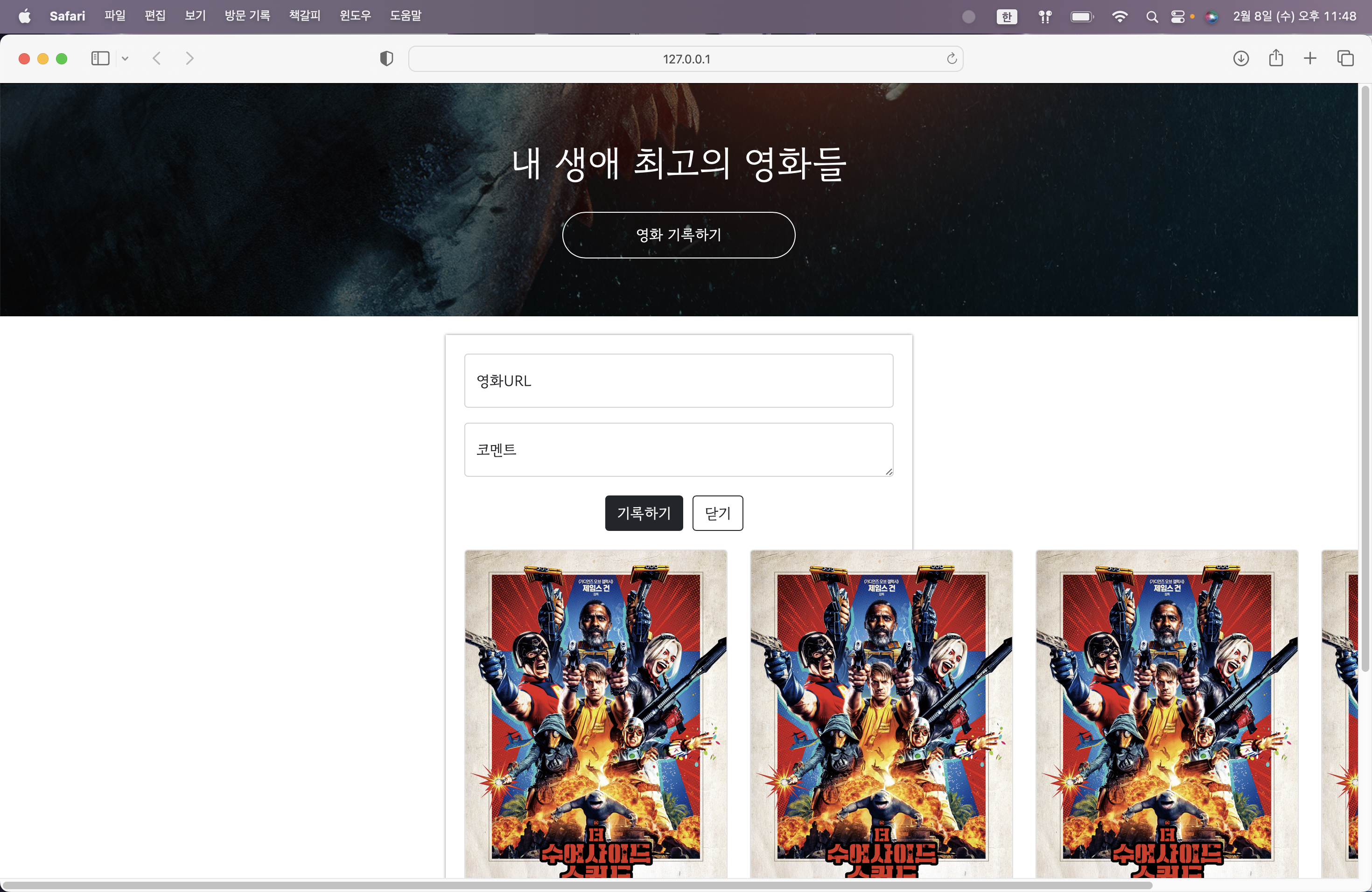Reload the page with the refresh icon
This screenshot has height=892, width=1372.
pyautogui.click(x=952, y=58)
